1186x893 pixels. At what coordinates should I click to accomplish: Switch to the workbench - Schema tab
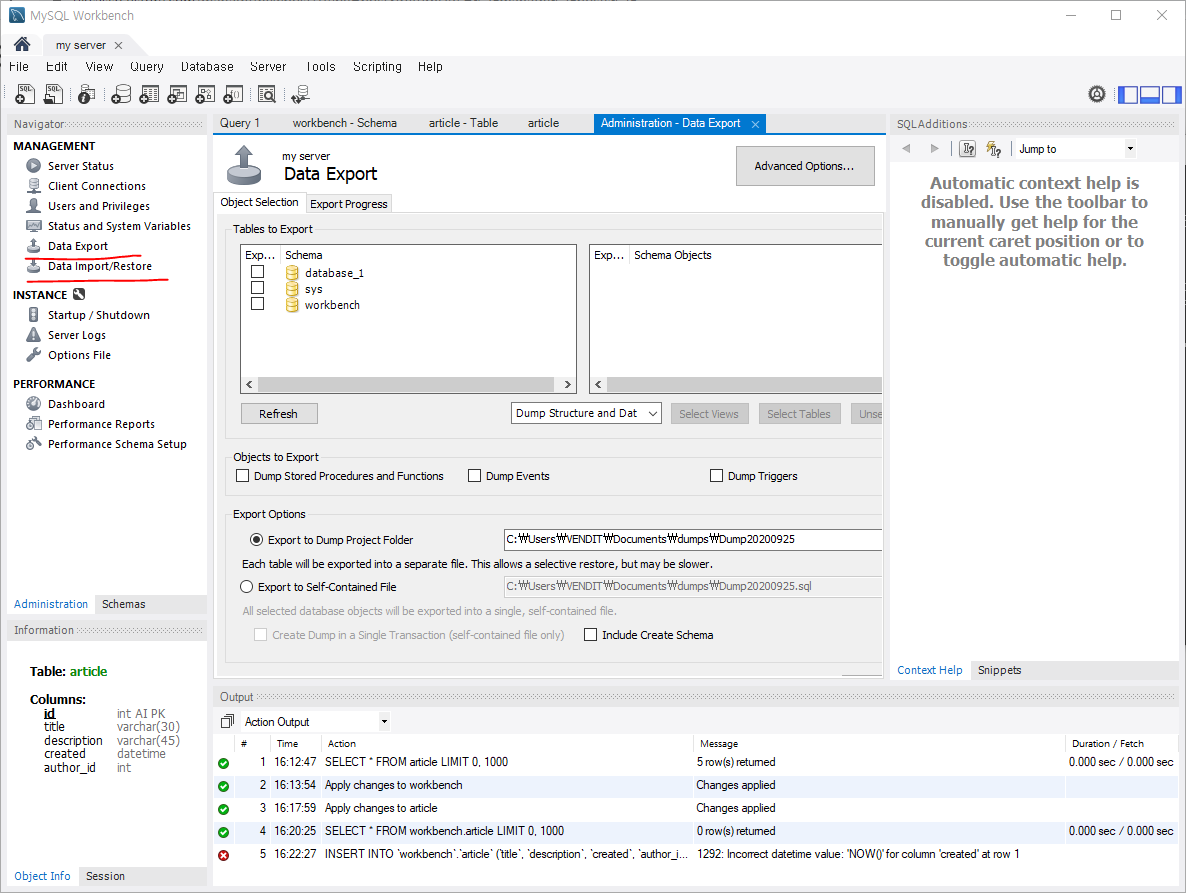[x=345, y=123]
